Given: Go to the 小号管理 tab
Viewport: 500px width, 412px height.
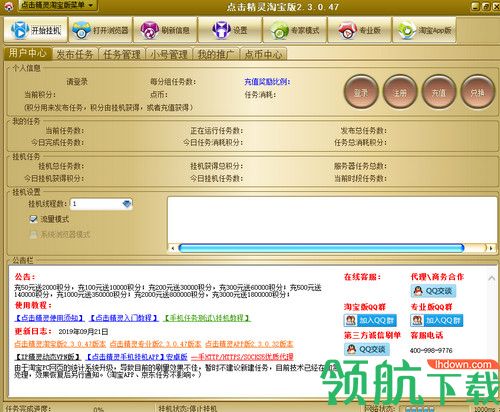Looking at the screenshot, I should [169, 54].
